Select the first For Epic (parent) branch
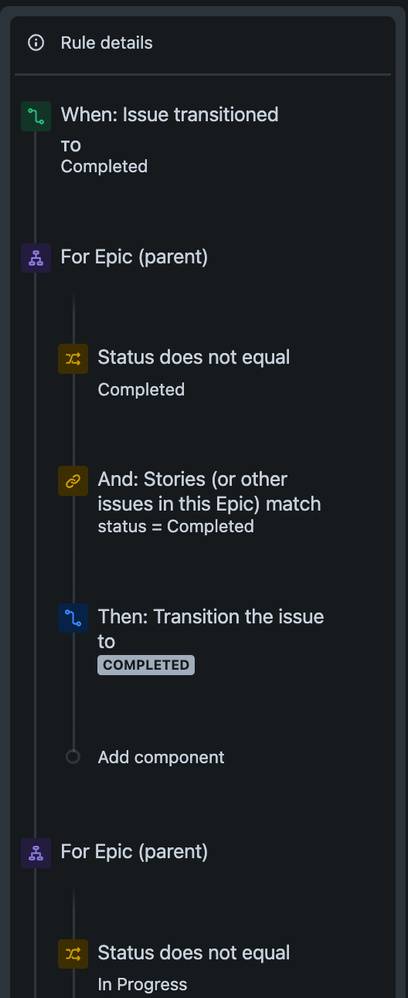The image size is (408, 998). tap(134, 257)
